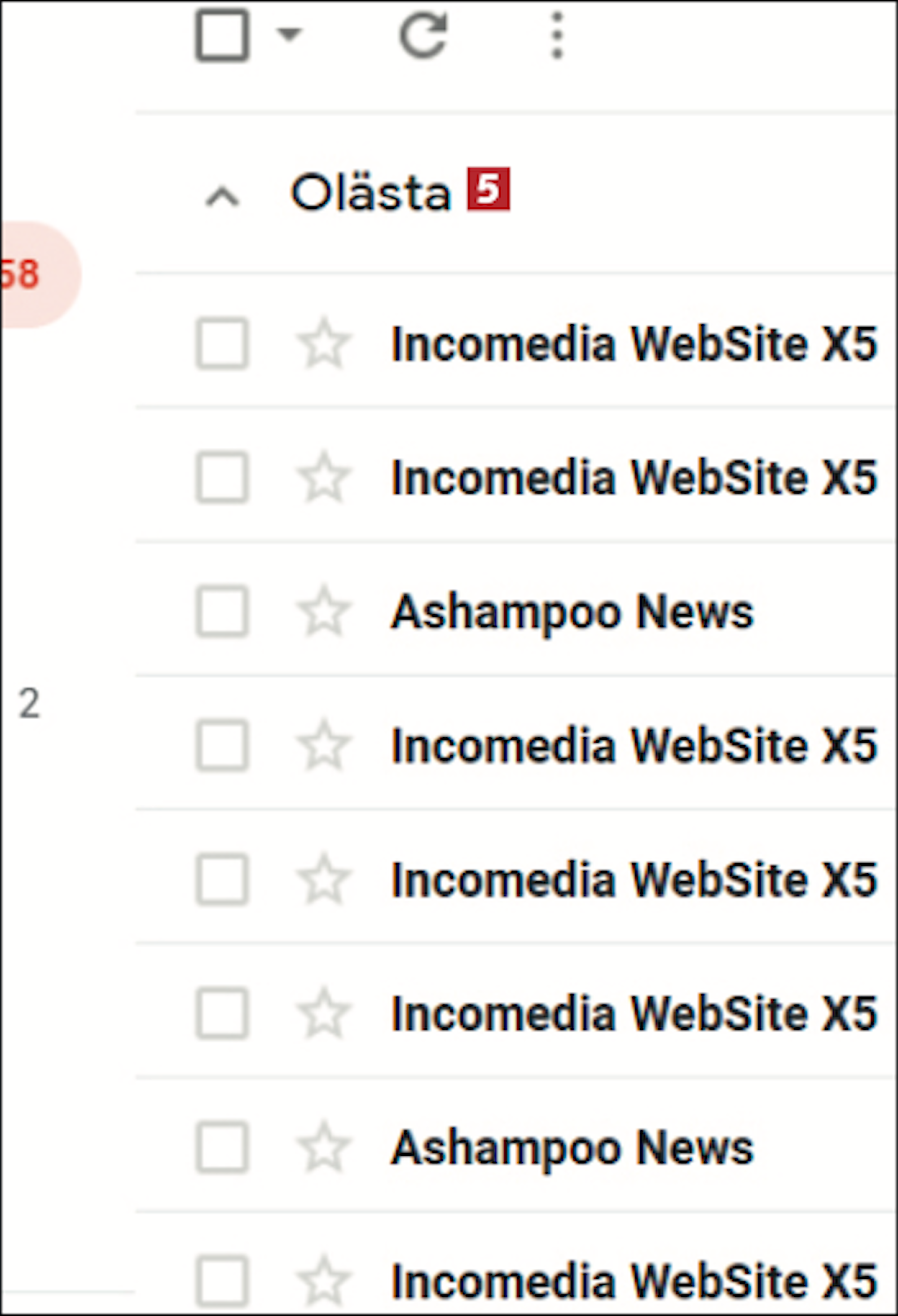The height and width of the screenshot is (1316, 898).
Task: Star the first Incomedia WebSite X5 email
Action: pyautogui.click(x=324, y=344)
